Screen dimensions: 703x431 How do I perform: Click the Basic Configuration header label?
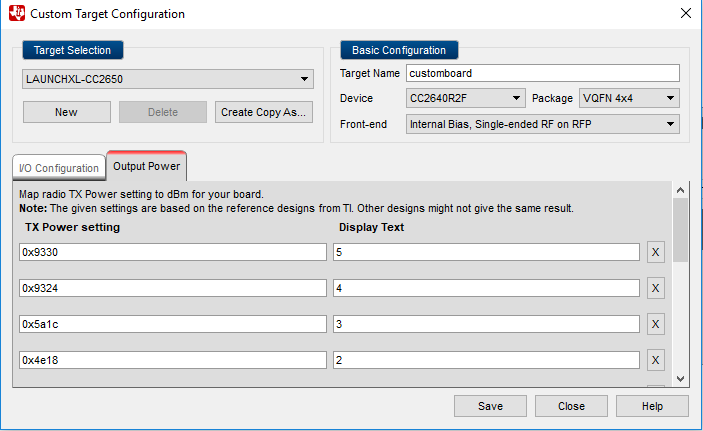(x=399, y=50)
